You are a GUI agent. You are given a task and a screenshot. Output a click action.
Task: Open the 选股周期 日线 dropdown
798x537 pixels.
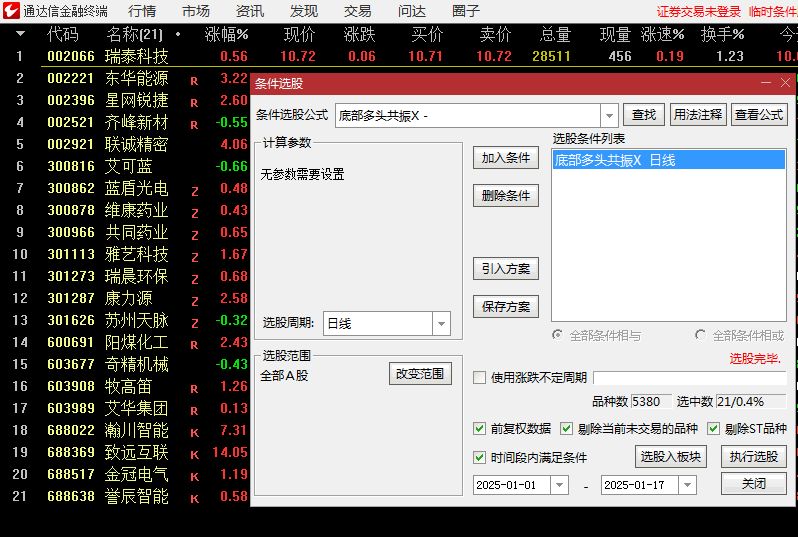[x=441, y=324]
